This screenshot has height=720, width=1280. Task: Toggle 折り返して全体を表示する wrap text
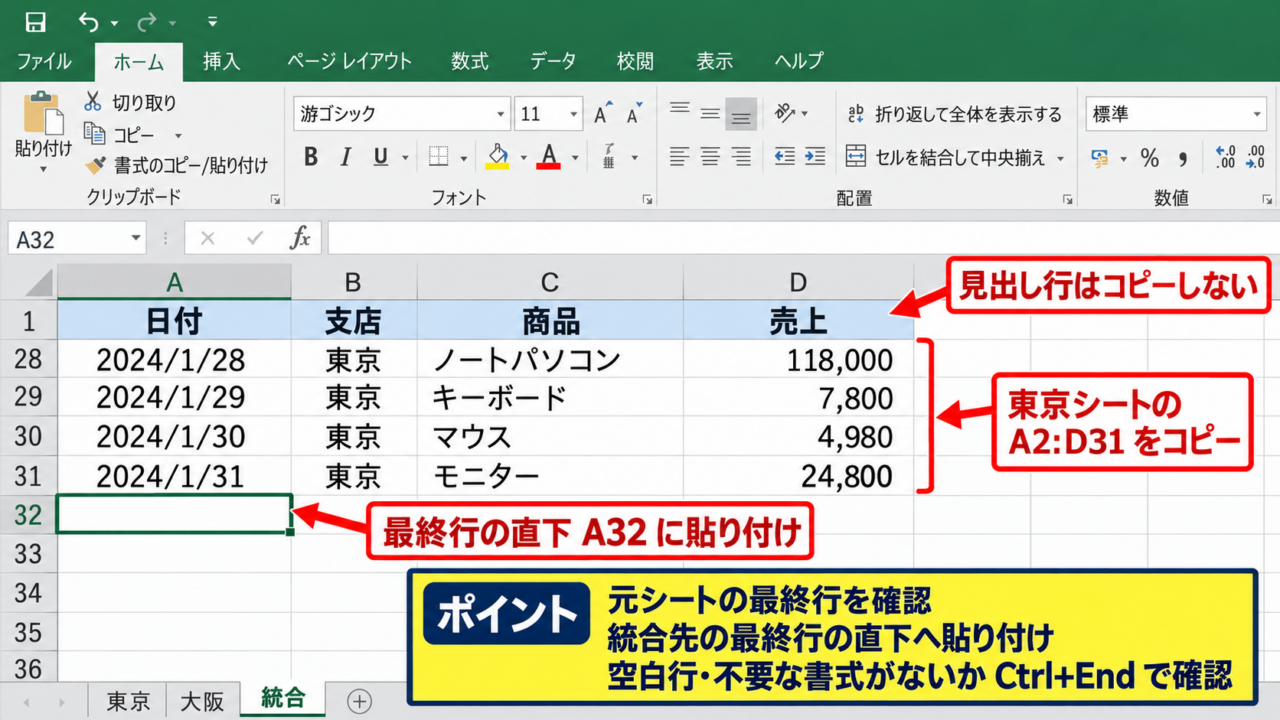click(954, 114)
